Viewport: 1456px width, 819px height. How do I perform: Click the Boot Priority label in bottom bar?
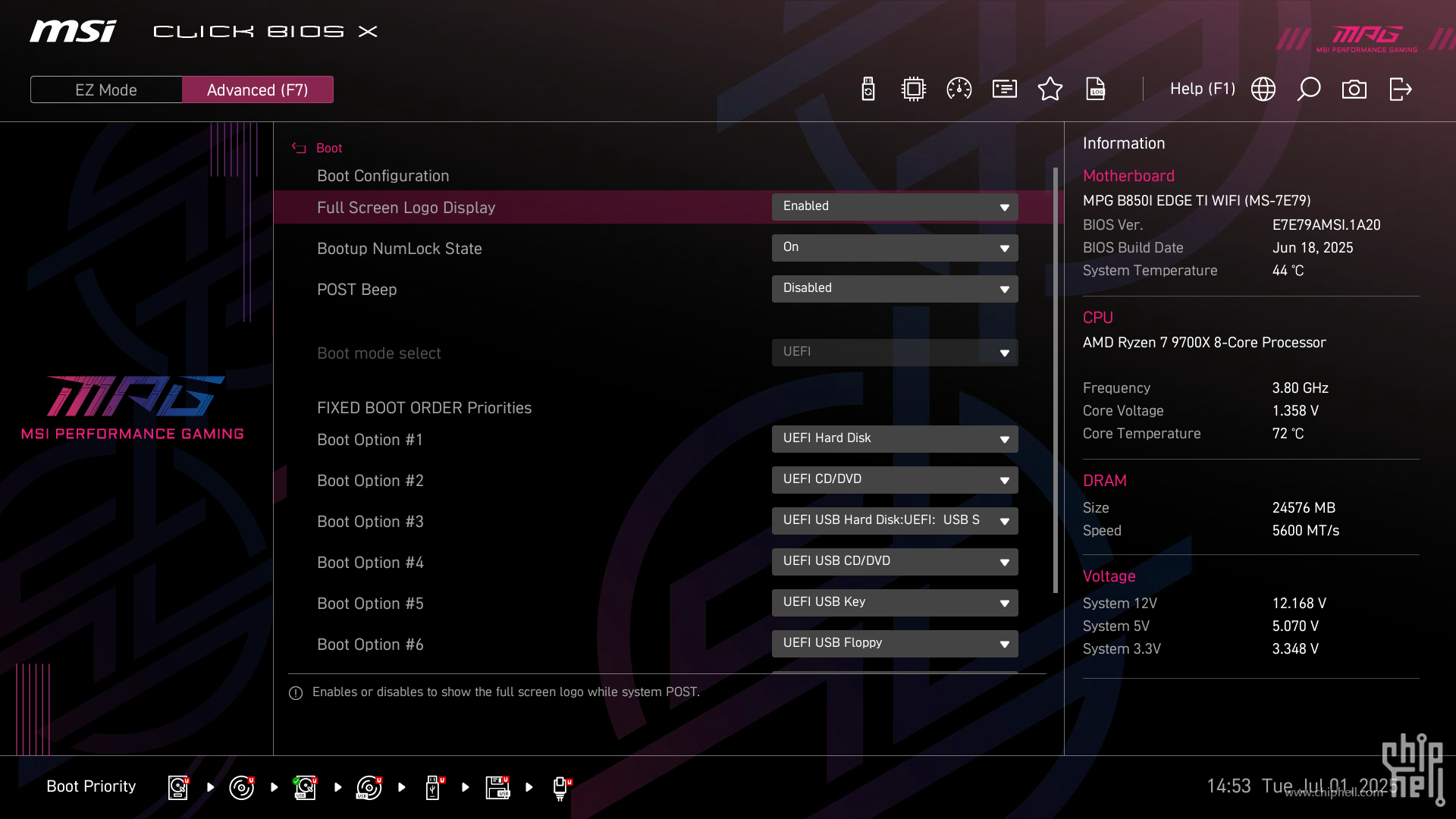[x=91, y=786]
